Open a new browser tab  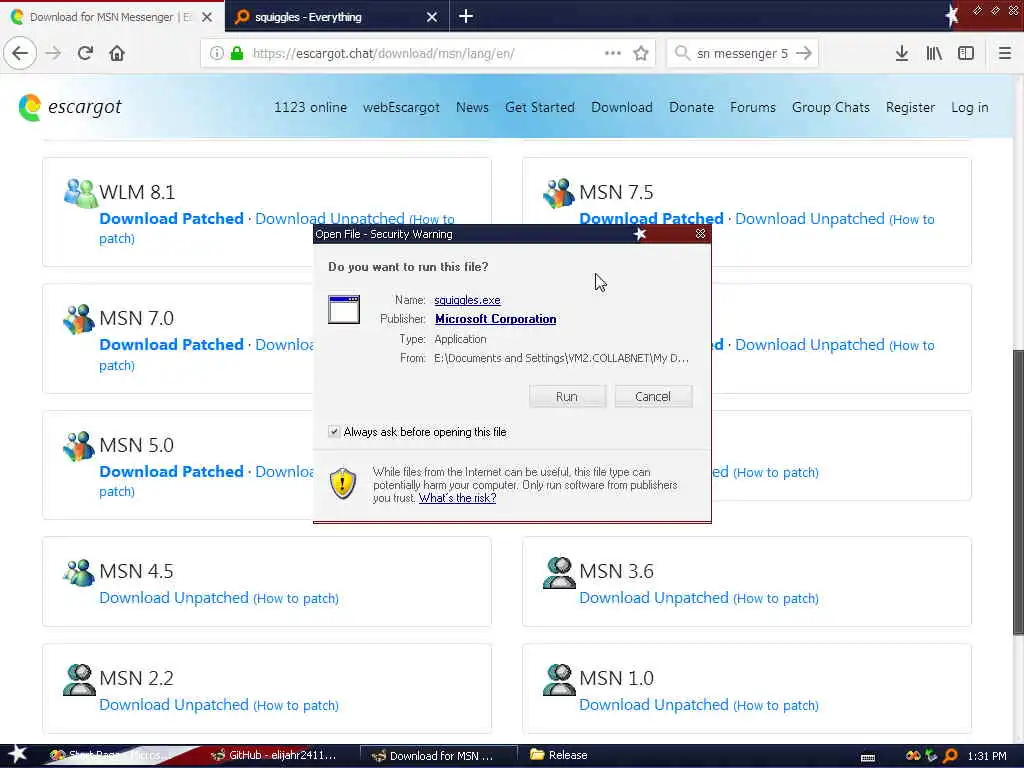pos(466,16)
